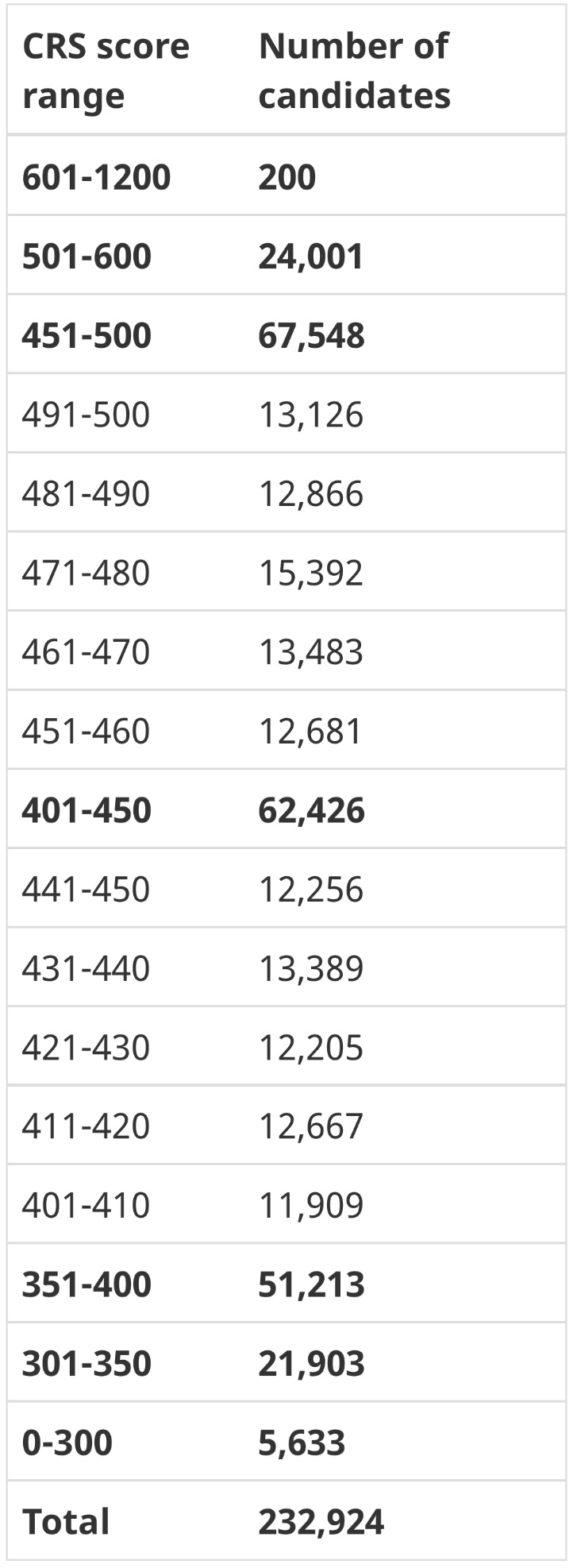Click the 67,548 candidates value
Viewport: 577px width, 1568px height.
coord(311,335)
